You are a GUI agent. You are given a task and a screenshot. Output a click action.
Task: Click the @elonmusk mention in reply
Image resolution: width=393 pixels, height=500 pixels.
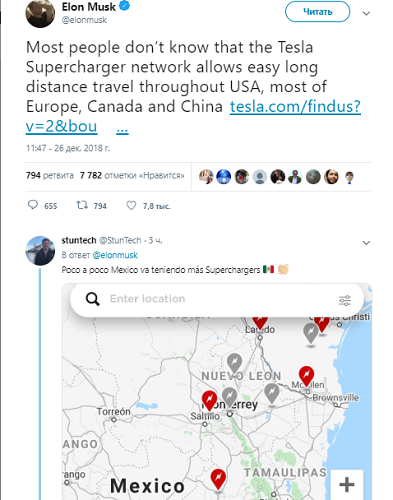(115, 255)
